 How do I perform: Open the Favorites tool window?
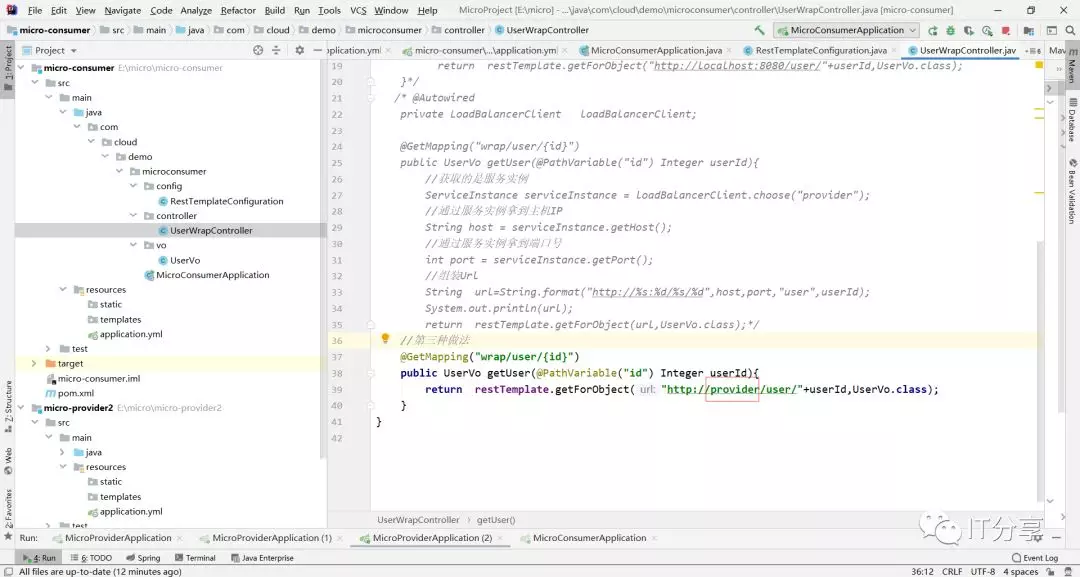8,514
